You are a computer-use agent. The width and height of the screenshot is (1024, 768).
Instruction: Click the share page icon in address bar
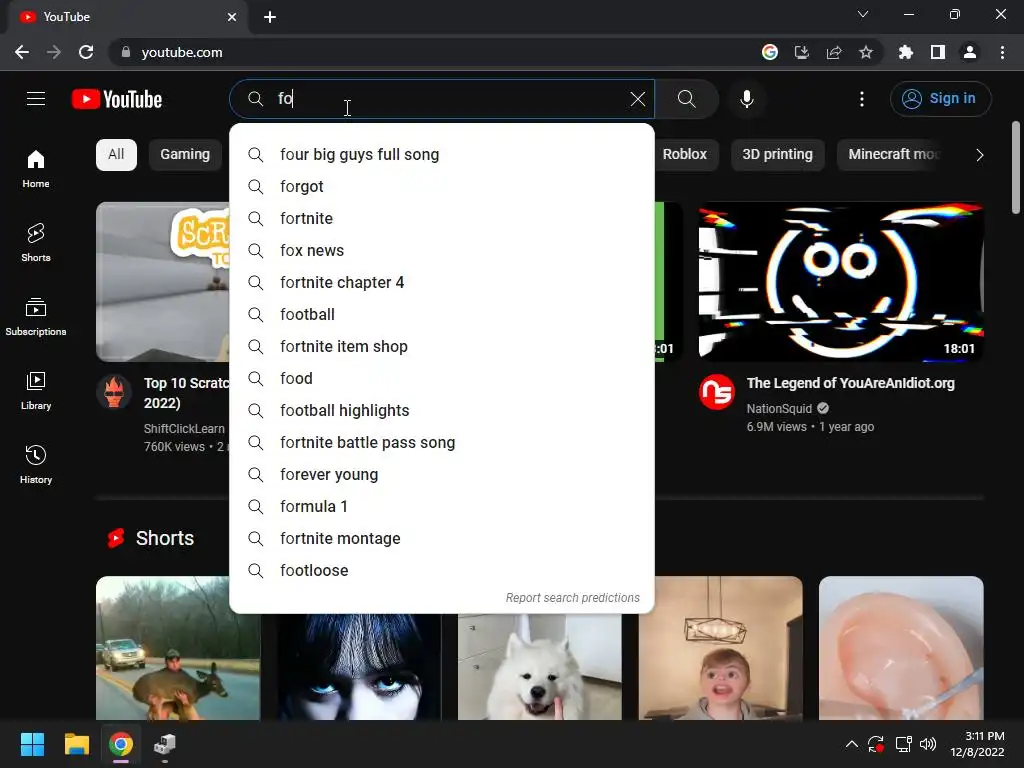pyautogui.click(x=833, y=52)
